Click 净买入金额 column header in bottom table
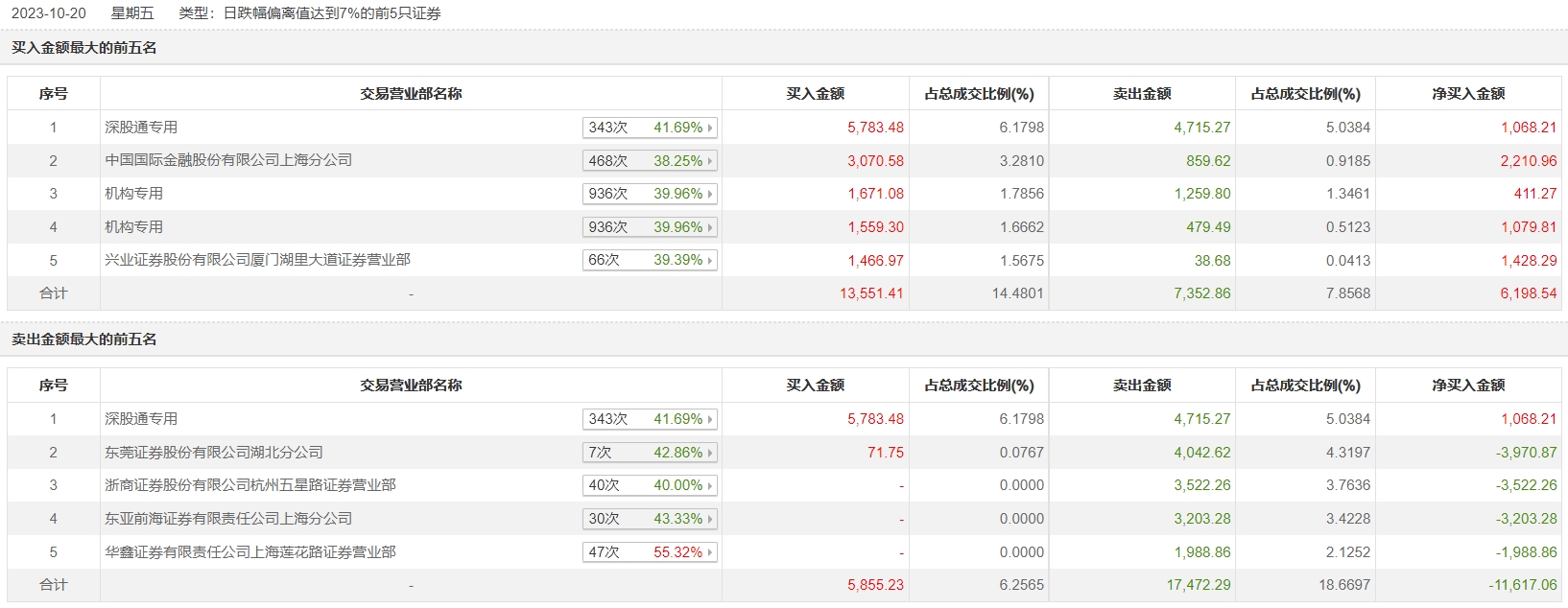This screenshot has width=1568, height=608. tap(1468, 386)
